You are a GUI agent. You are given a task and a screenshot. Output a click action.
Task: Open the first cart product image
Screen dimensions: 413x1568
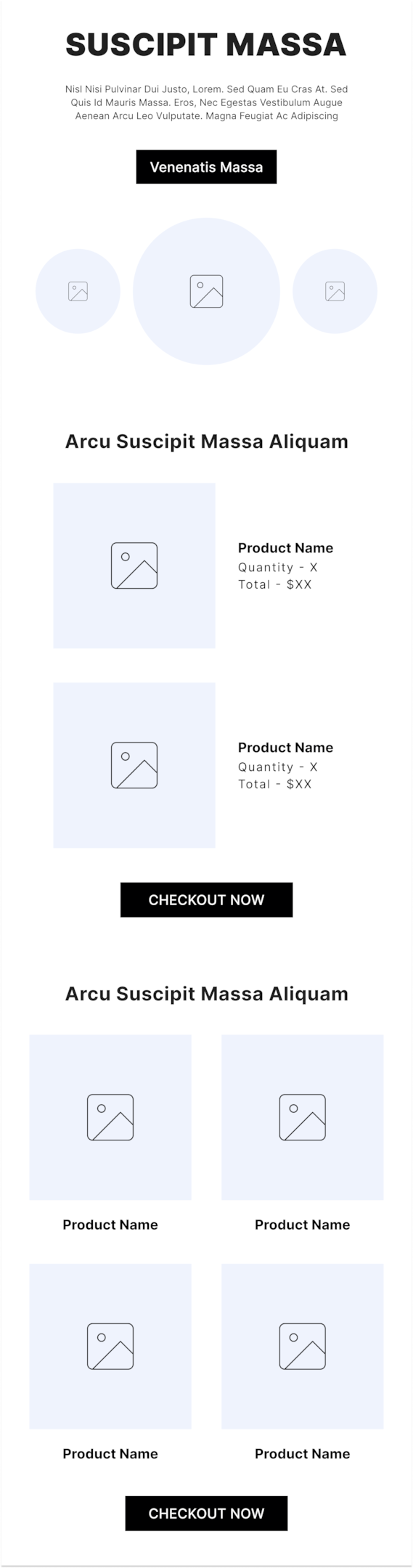(134, 565)
